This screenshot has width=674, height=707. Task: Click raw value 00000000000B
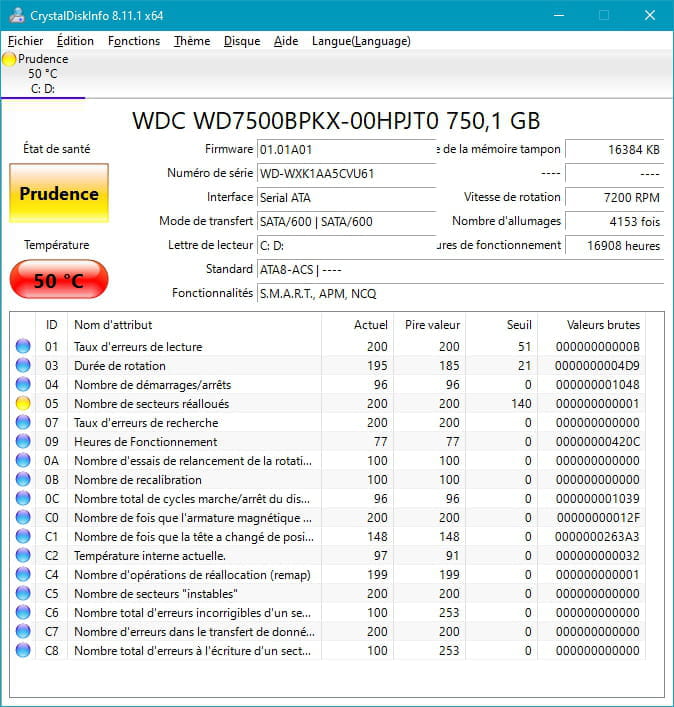point(597,347)
